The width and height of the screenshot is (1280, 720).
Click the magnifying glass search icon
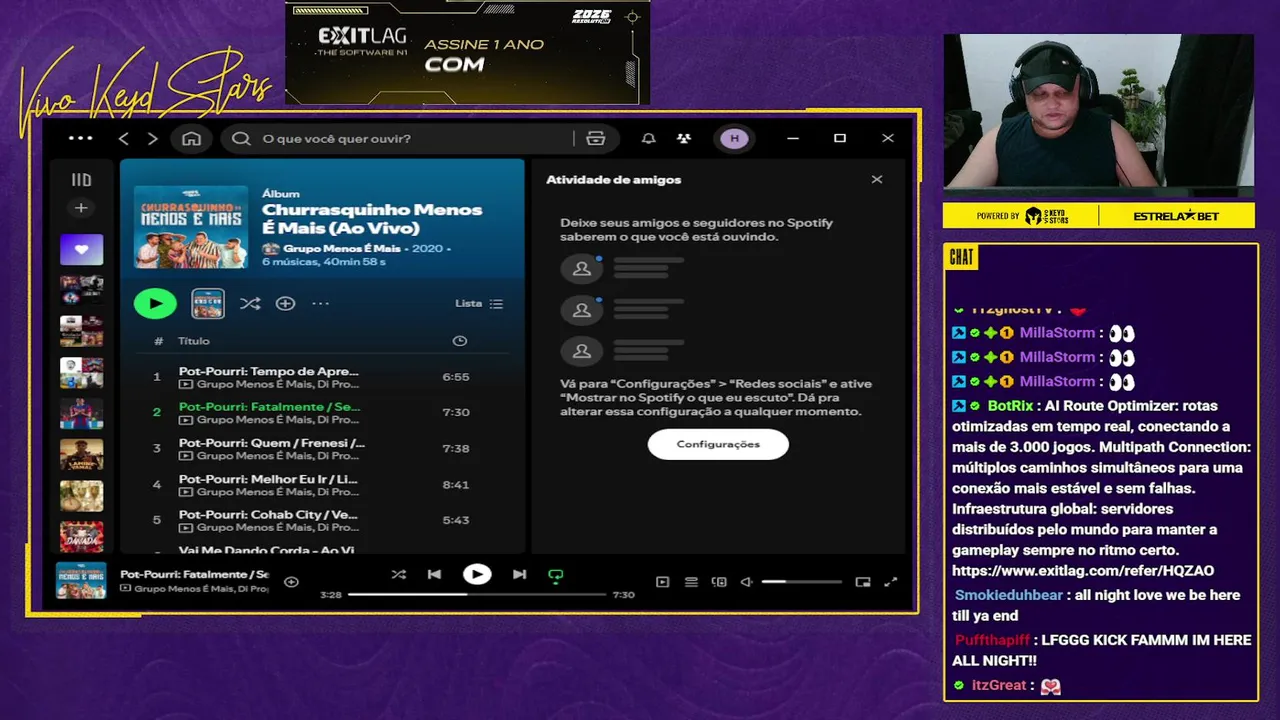tap(241, 139)
